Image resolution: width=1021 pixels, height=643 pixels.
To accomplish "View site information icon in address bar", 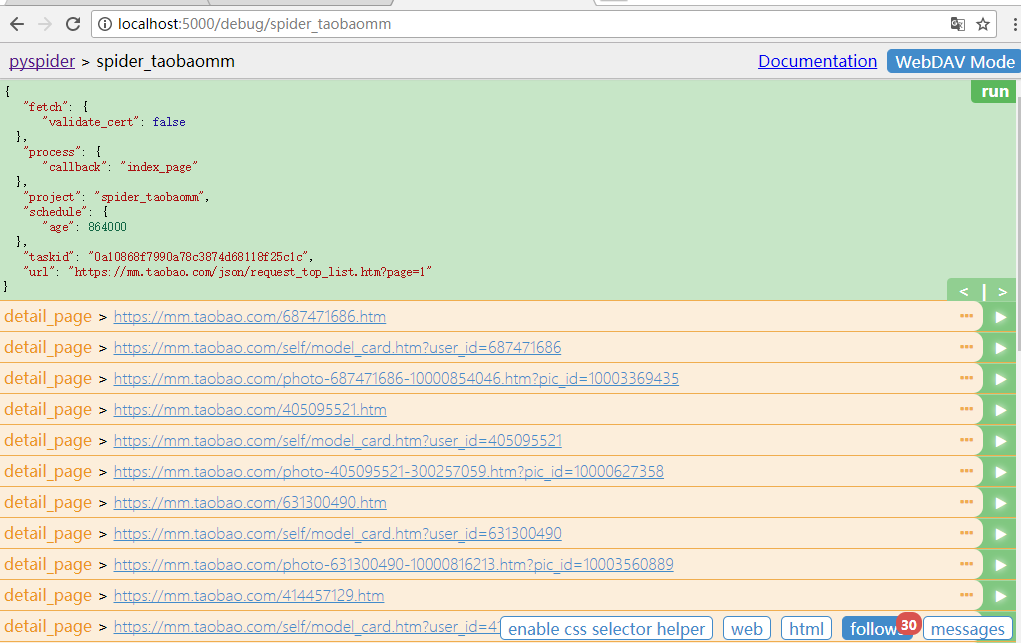I will (104, 24).
